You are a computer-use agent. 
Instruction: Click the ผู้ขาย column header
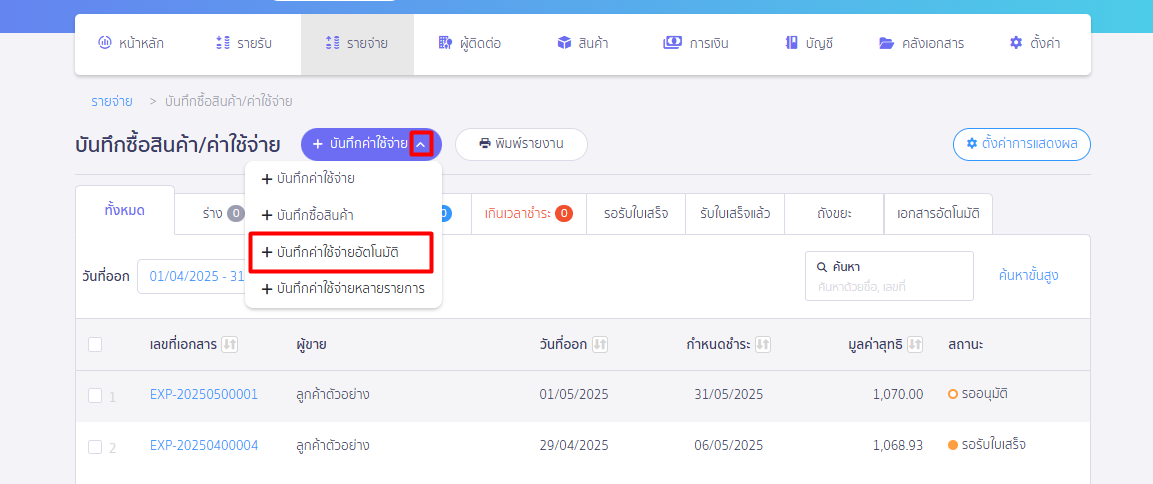point(310,344)
